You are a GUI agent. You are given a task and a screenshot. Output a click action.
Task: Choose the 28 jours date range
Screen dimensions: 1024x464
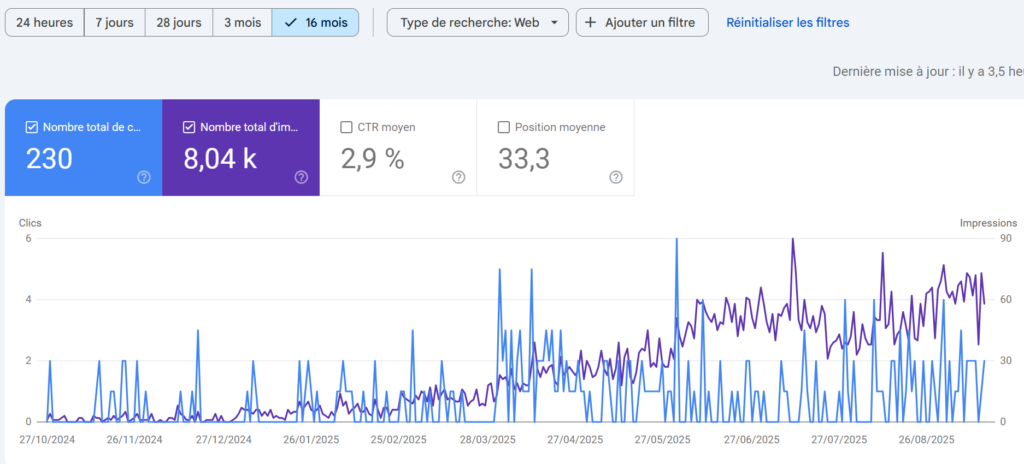click(178, 22)
